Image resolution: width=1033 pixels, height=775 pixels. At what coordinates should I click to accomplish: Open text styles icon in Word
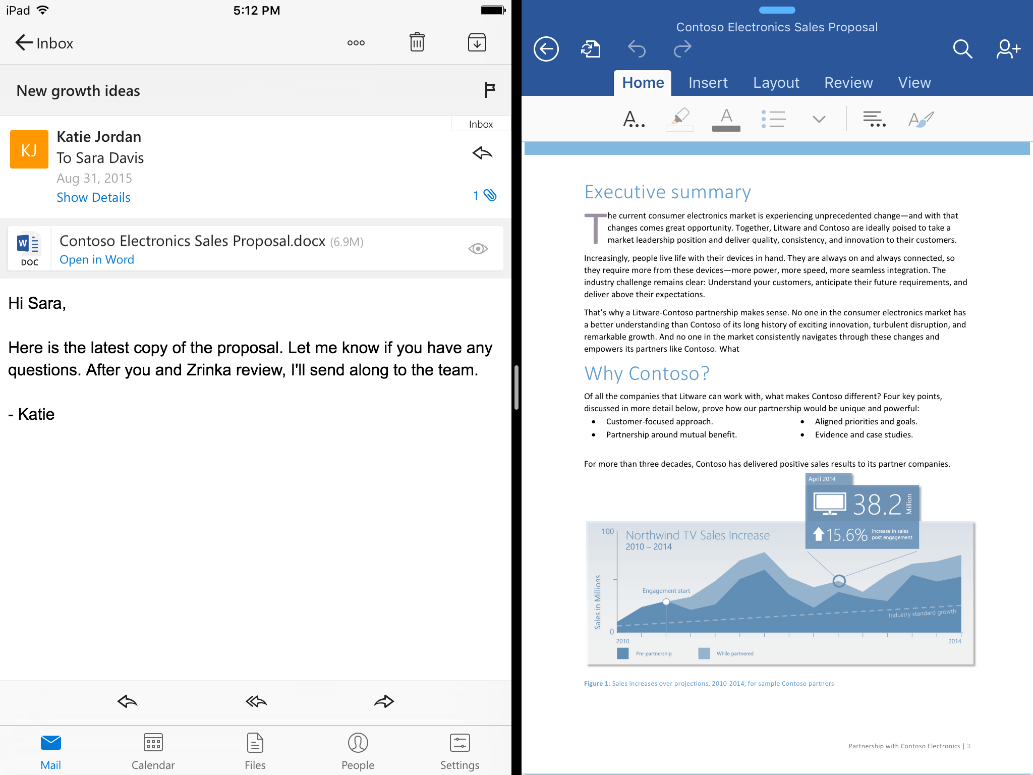pos(921,119)
